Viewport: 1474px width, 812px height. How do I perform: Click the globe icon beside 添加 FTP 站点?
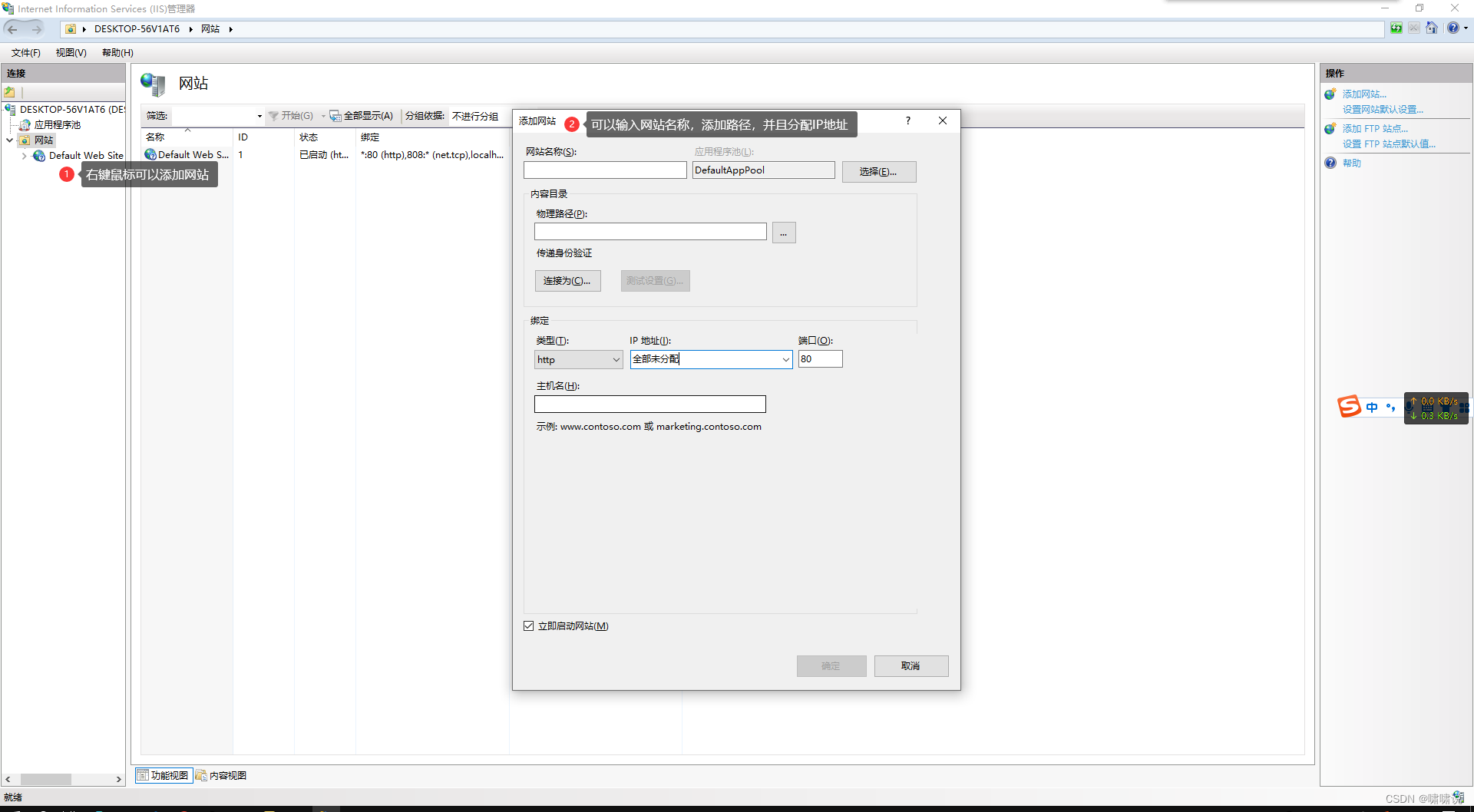1330,128
